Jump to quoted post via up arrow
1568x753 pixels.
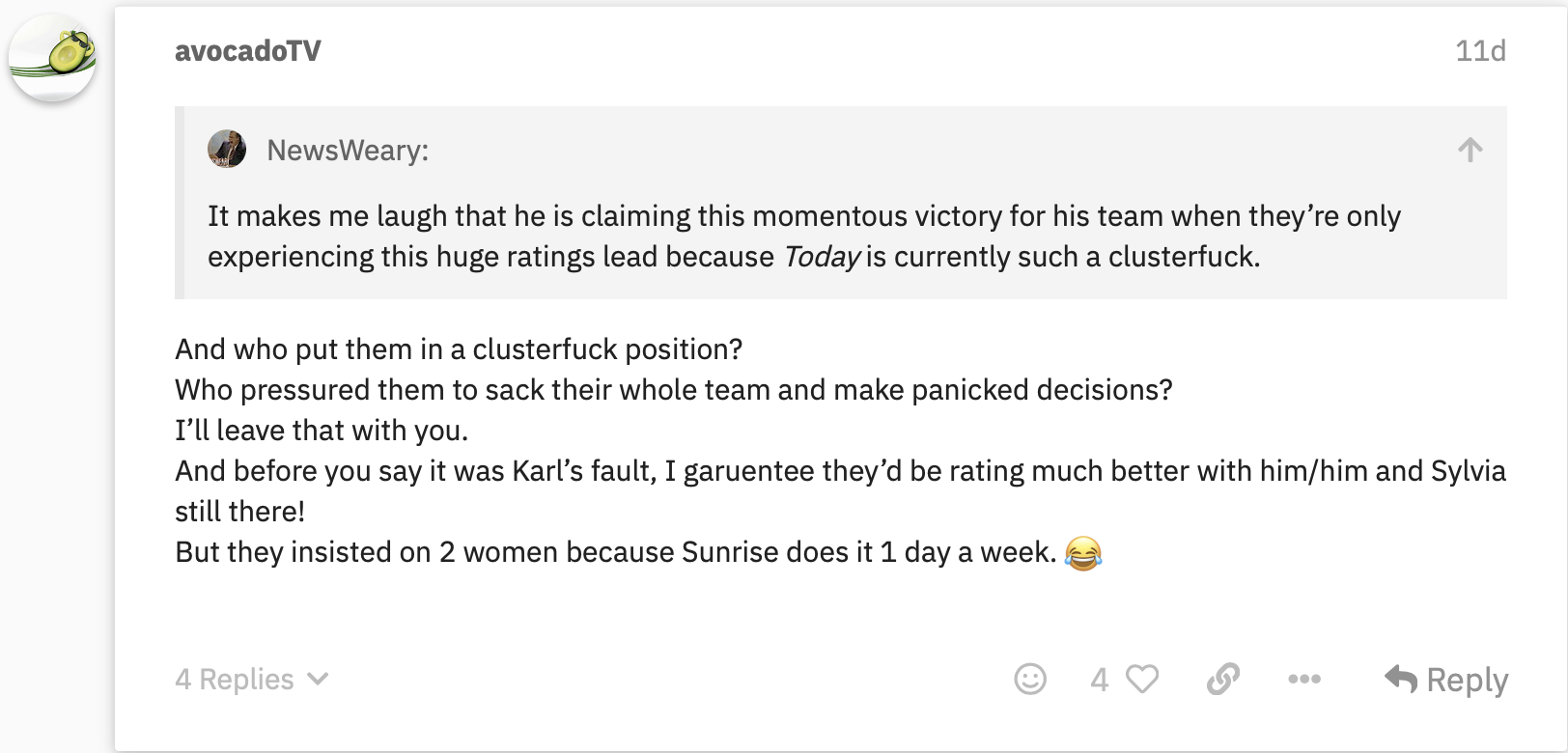pos(1470,150)
